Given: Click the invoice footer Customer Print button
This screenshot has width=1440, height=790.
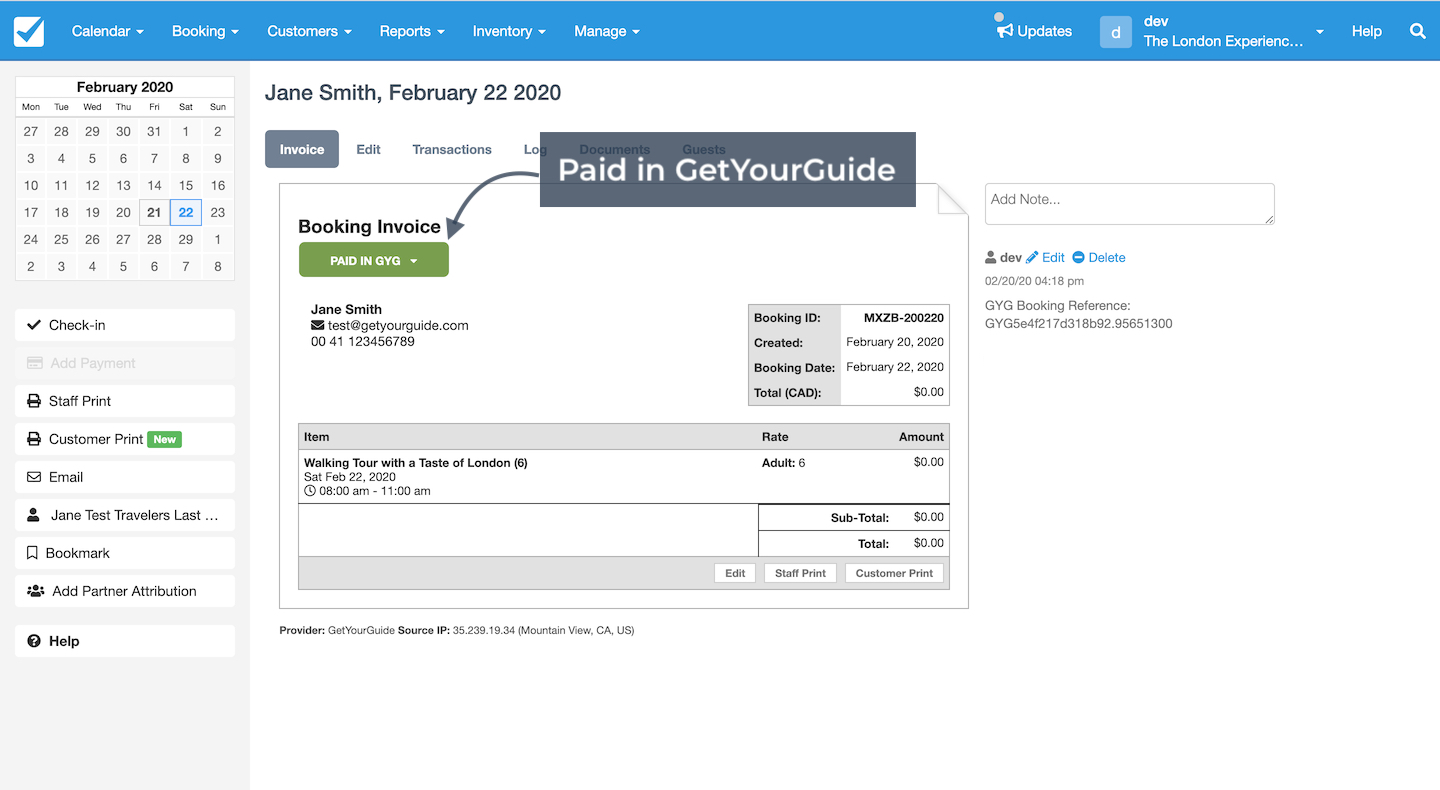Looking at the screenshot, I should click(894, 573).
